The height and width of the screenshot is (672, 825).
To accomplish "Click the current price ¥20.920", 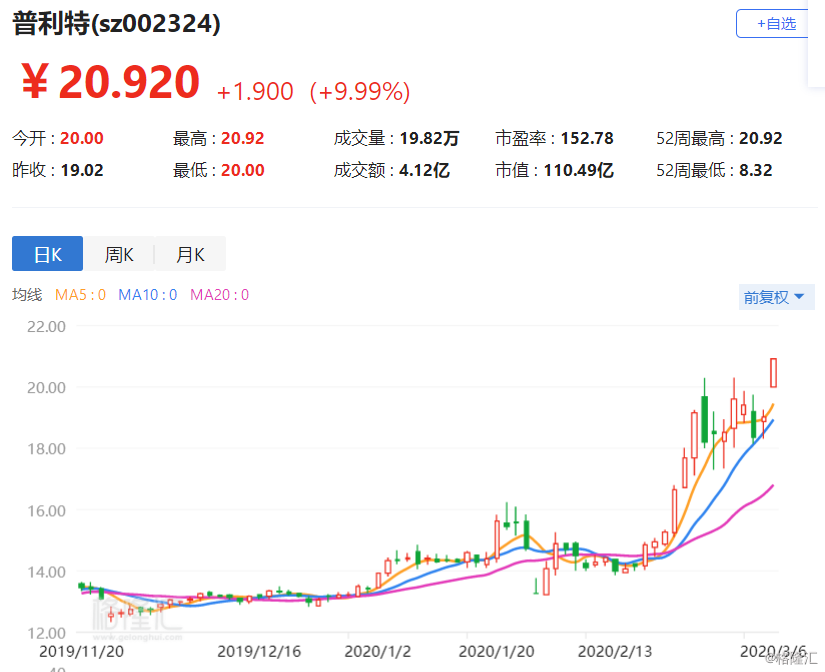I will pos(110,82).
